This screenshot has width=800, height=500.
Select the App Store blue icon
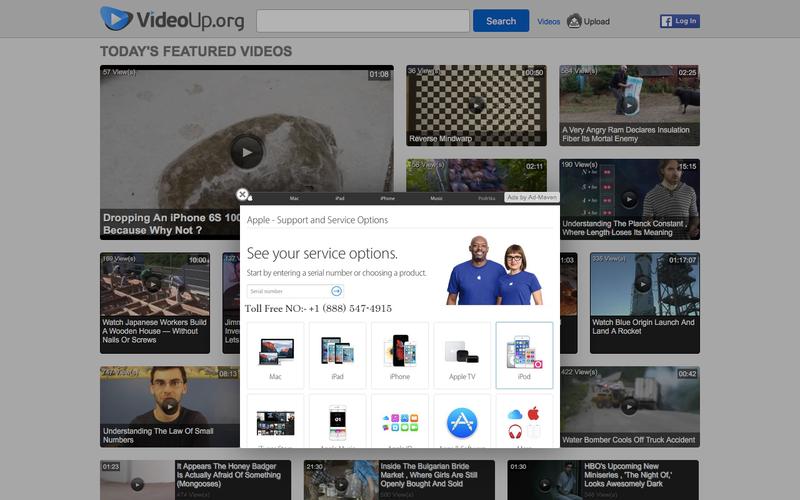pos(462,421)
